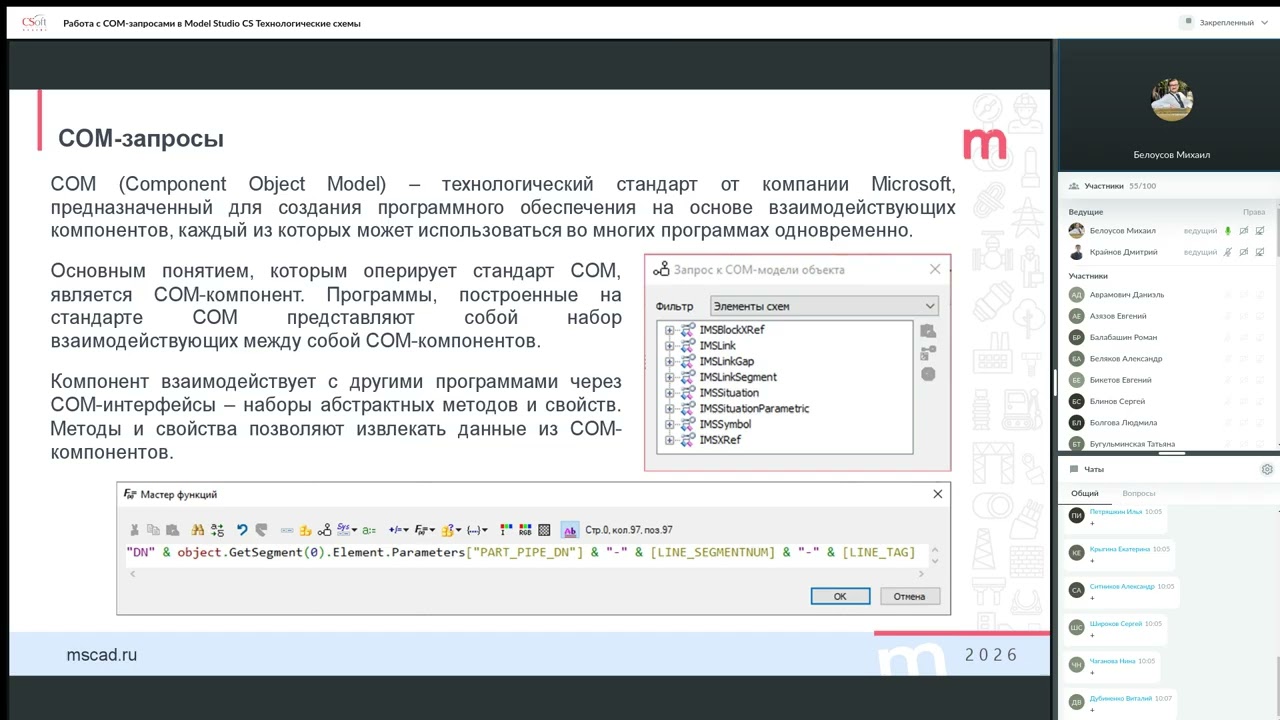Switch to the Вопросы chat tab
The height and width of the screenshot is (720, 1280).
point(1139,493)
